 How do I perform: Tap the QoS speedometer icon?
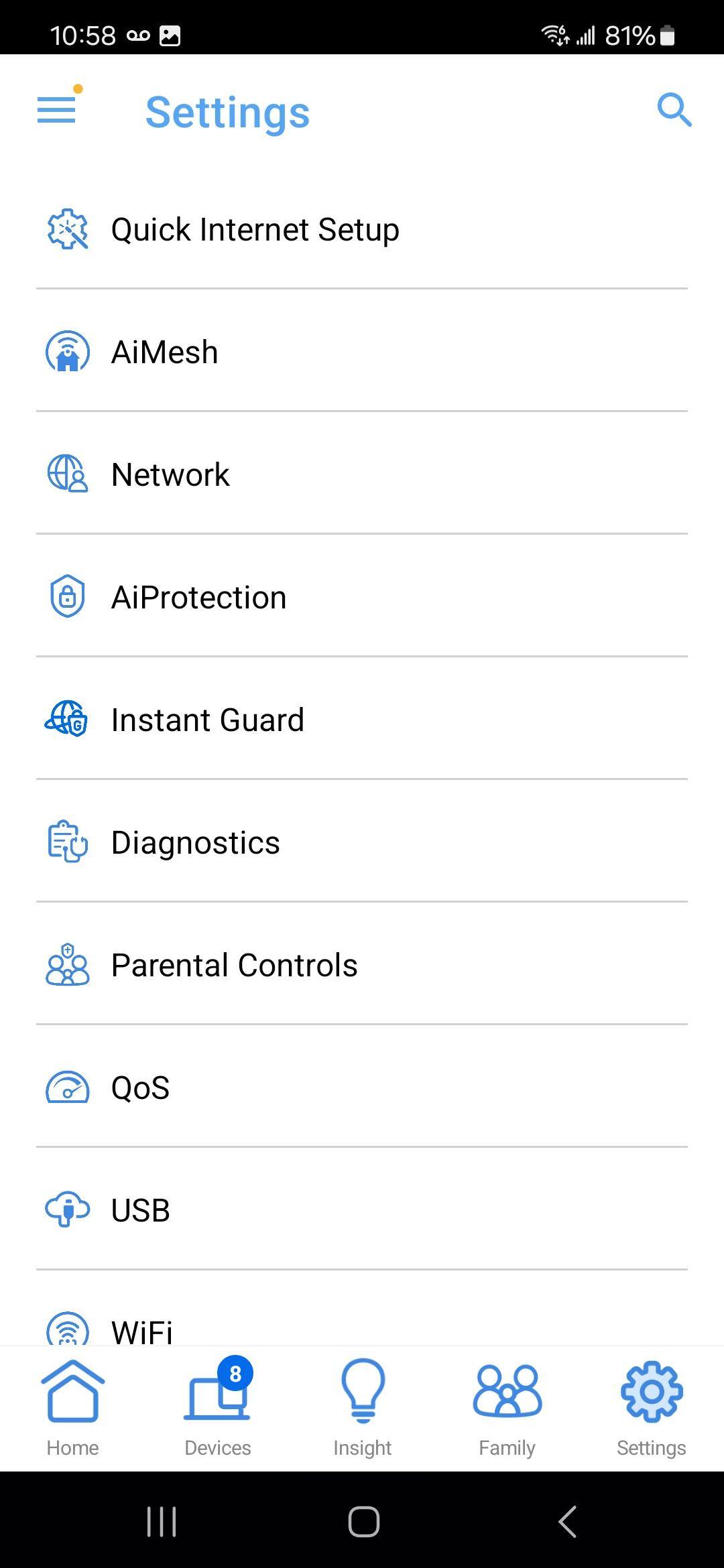click(x=67, y=1087)
